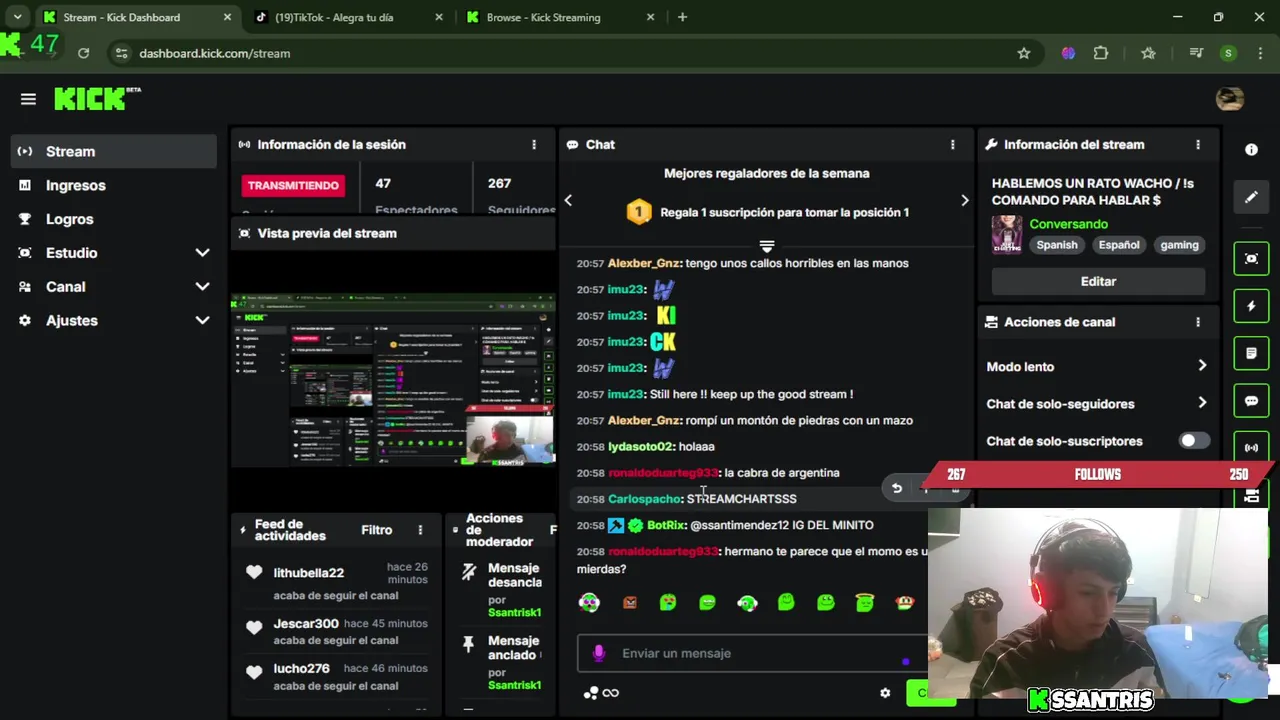Open the hamburger navigation menu

[x=28, y=99]
